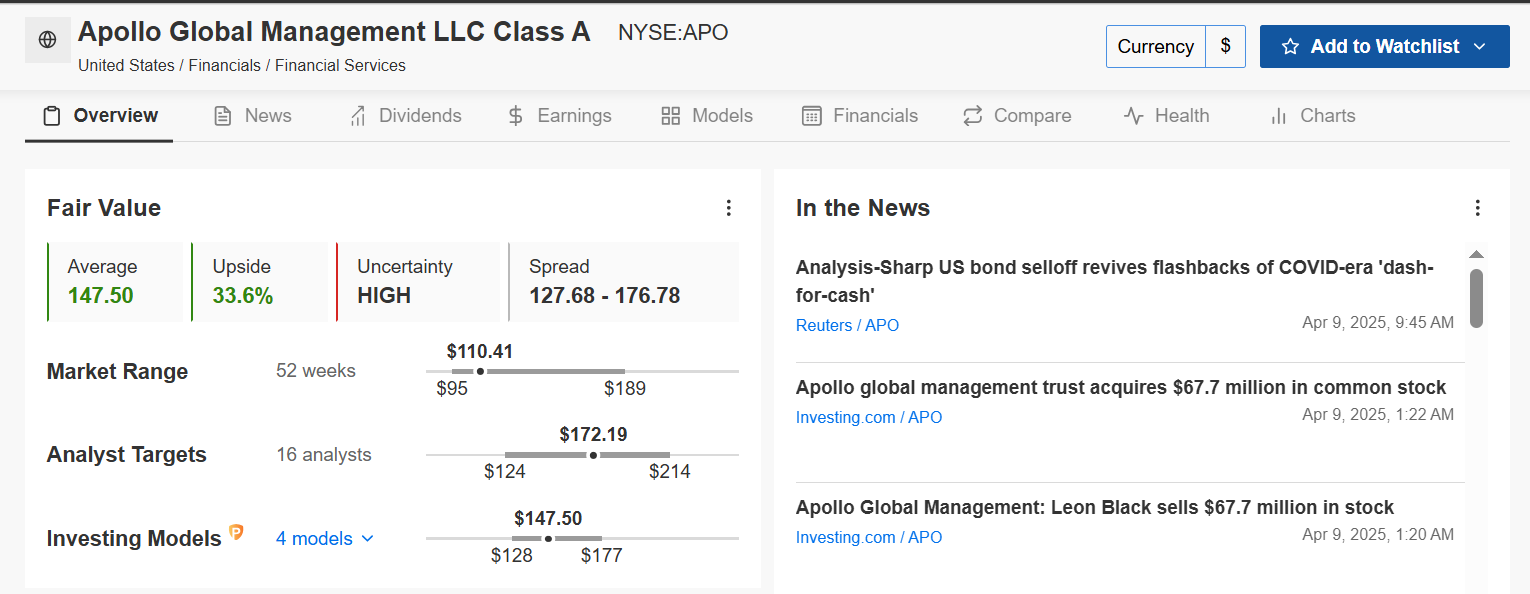1530x594 pixels.
Task: Switch to the Models tab
Action: tap(707, 116)
